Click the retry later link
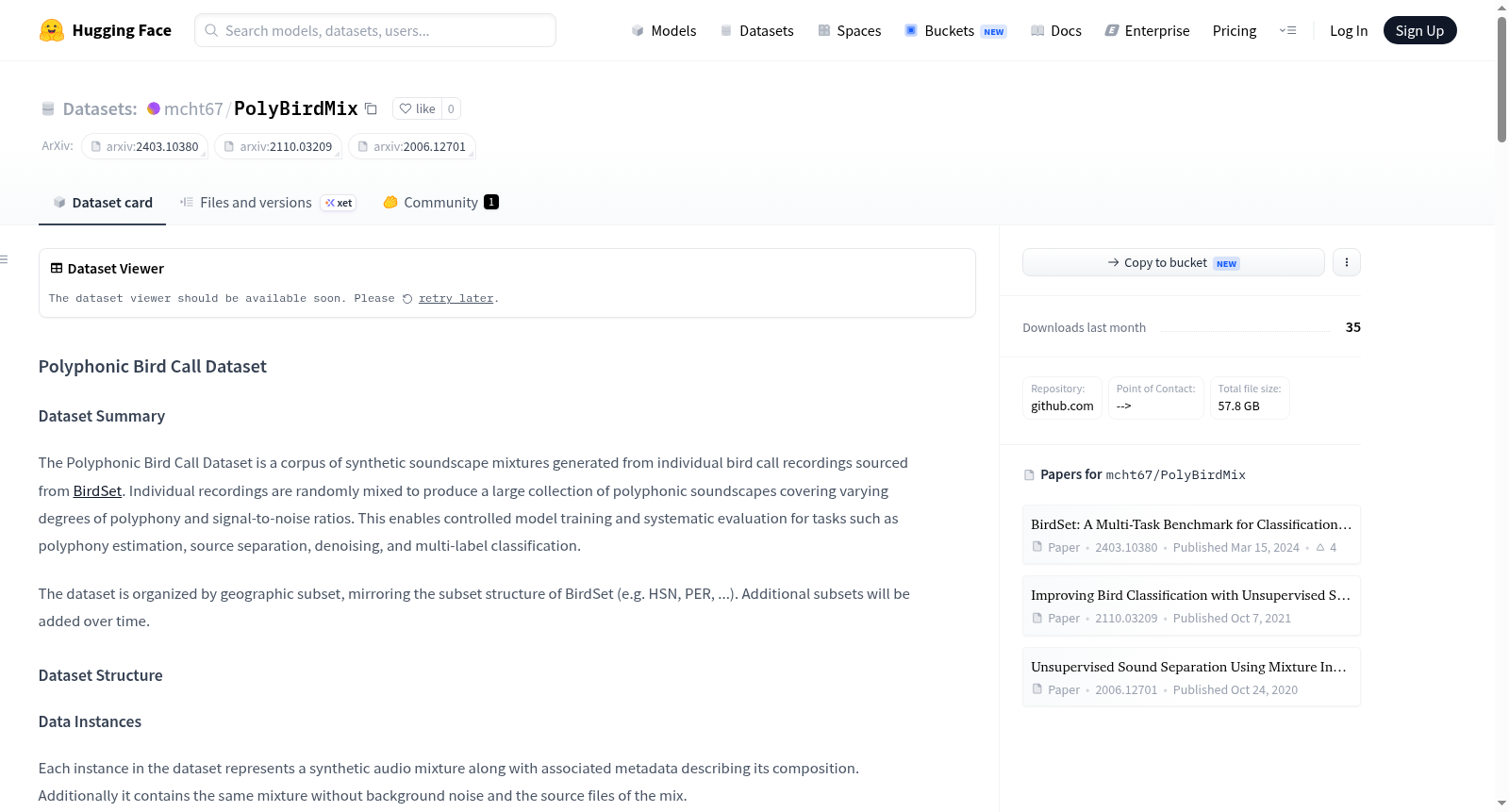Screen dimensions: 1509x812 coord(456,299)
